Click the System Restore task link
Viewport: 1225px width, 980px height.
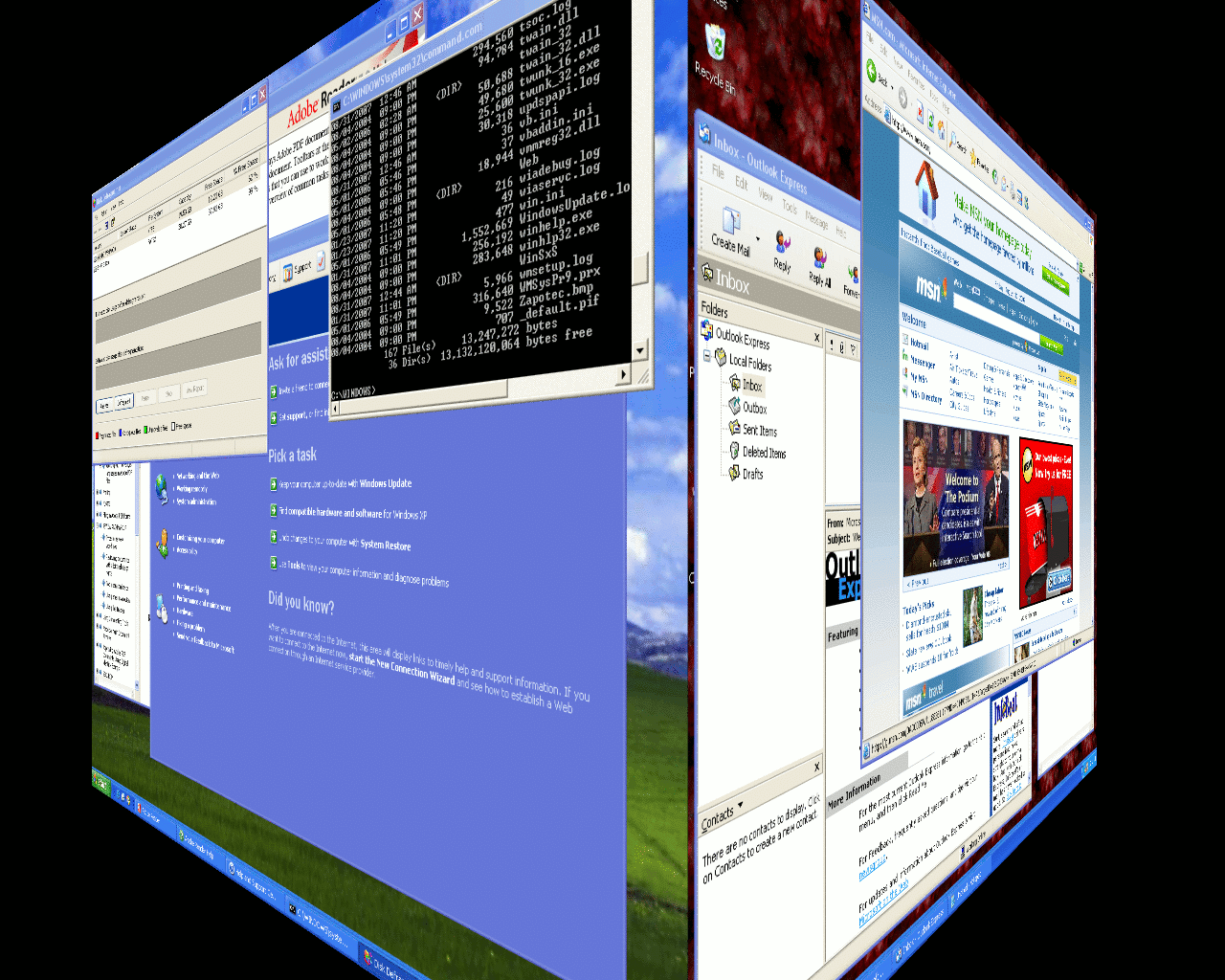(x=386, y=545)
